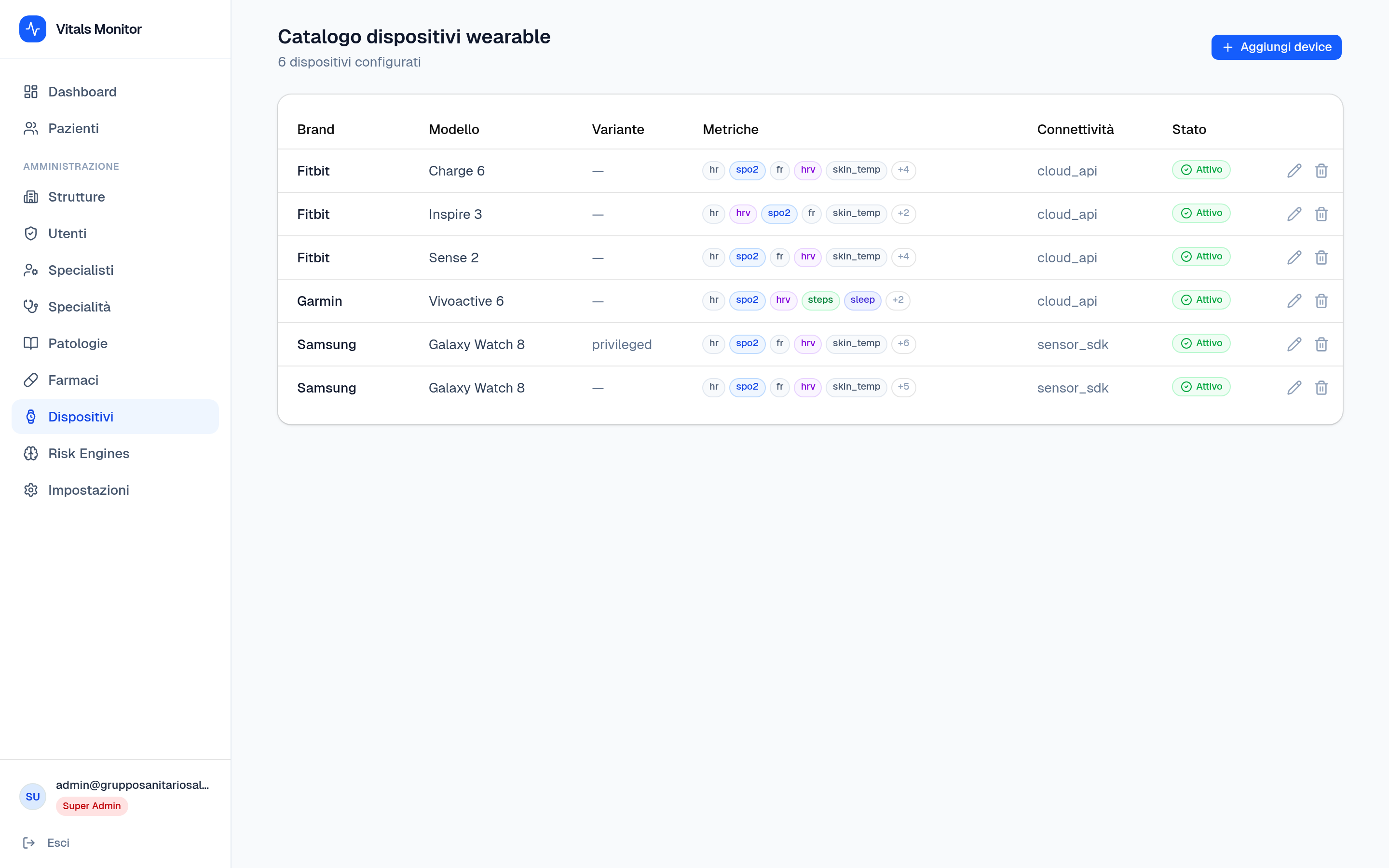This screenshot has width=1389, height=868.
Task: Edit the Garmin Vivoactive 6 device
Action: [x=1294, y=301]
